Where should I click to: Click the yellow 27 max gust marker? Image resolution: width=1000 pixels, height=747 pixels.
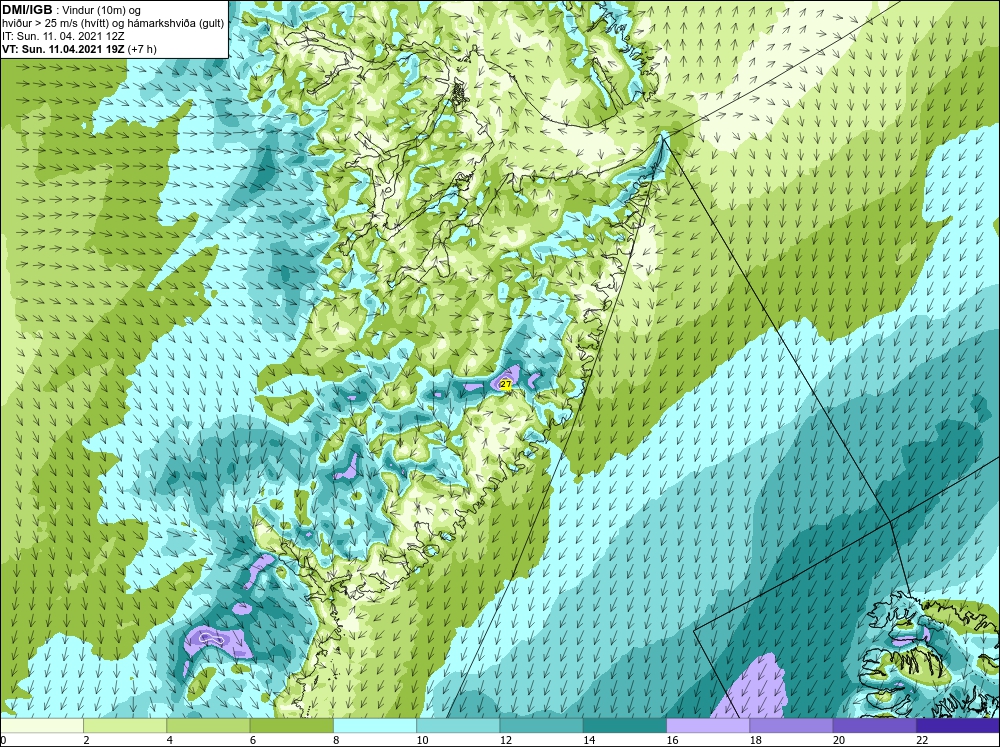coord(506,385)
